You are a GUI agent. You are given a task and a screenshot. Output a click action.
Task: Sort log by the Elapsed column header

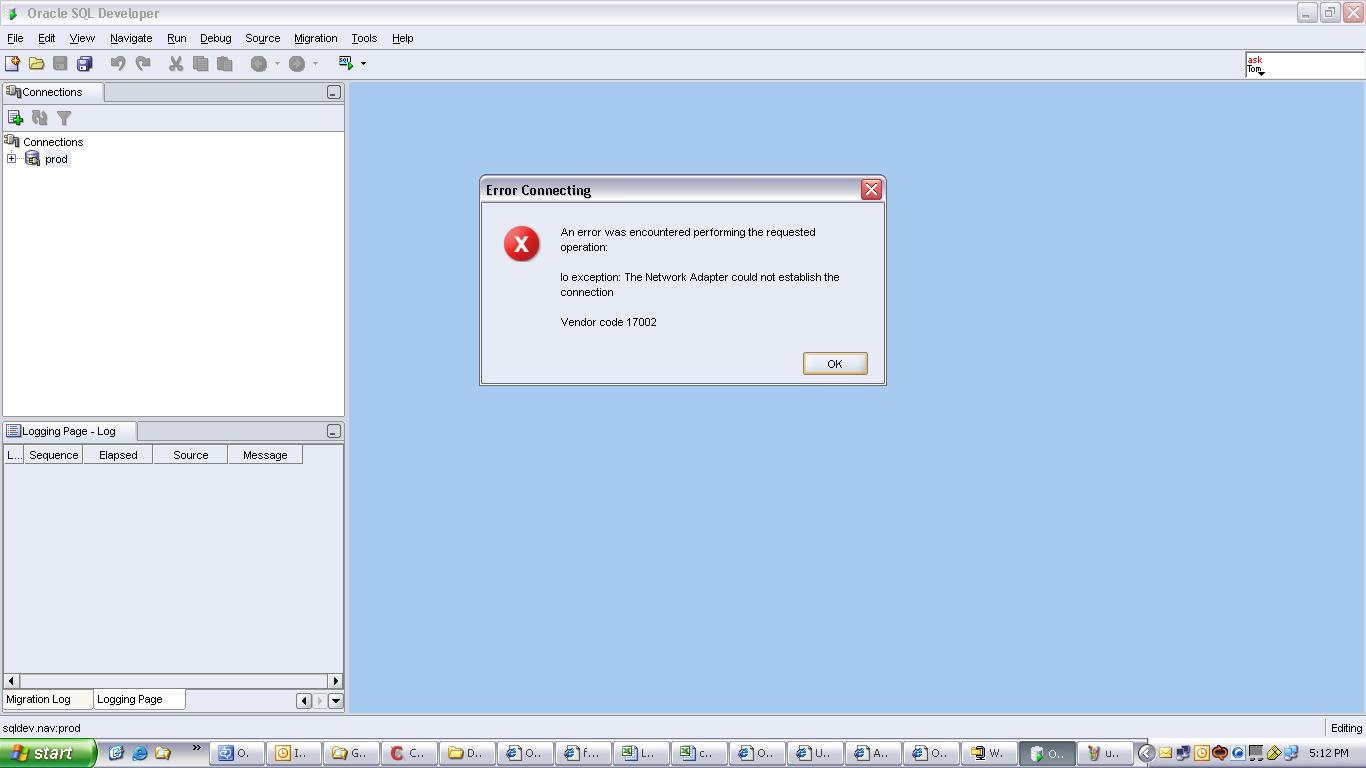tap(118, 455)
